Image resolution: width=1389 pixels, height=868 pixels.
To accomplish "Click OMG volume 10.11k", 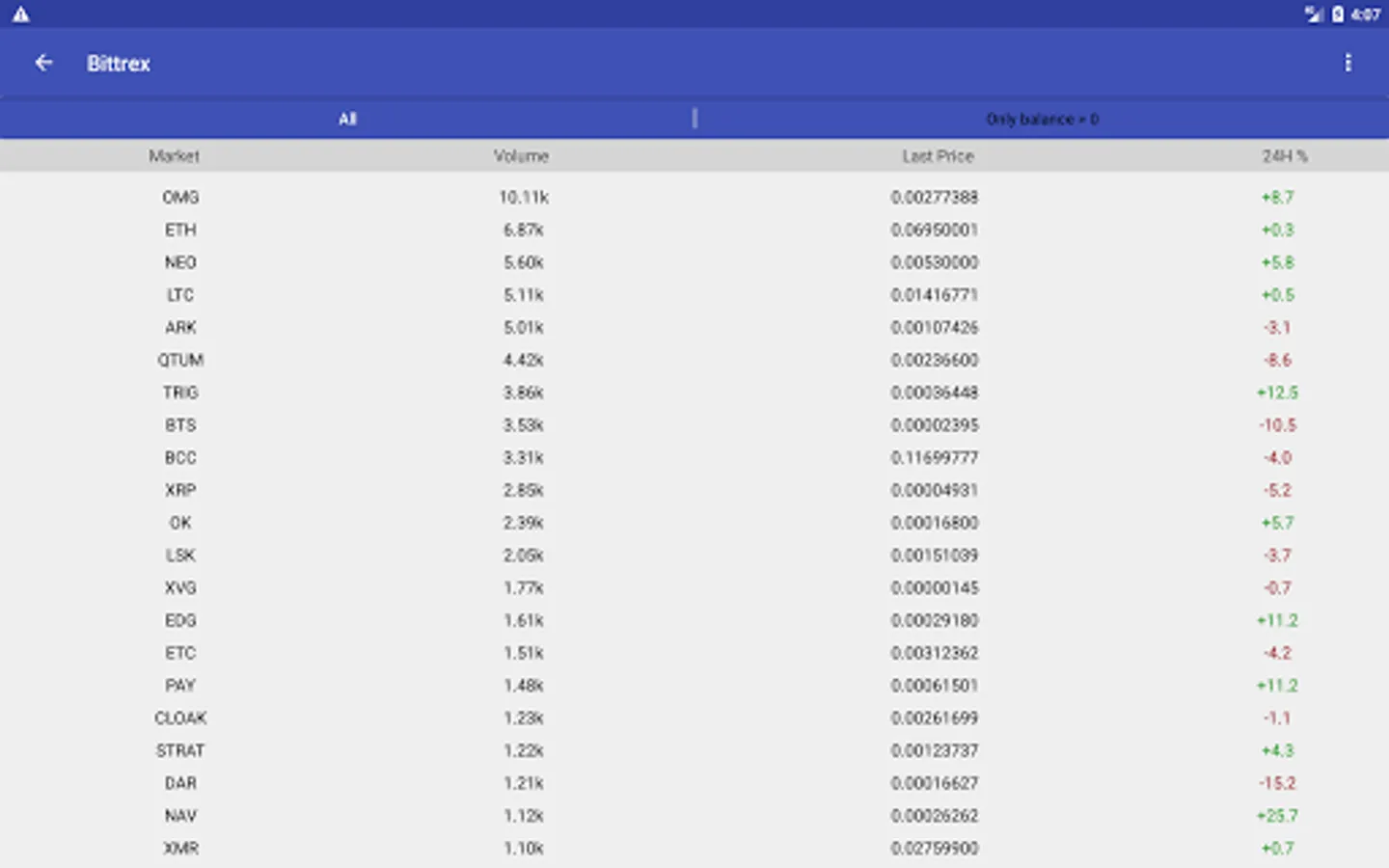I will tap(524, 197).
